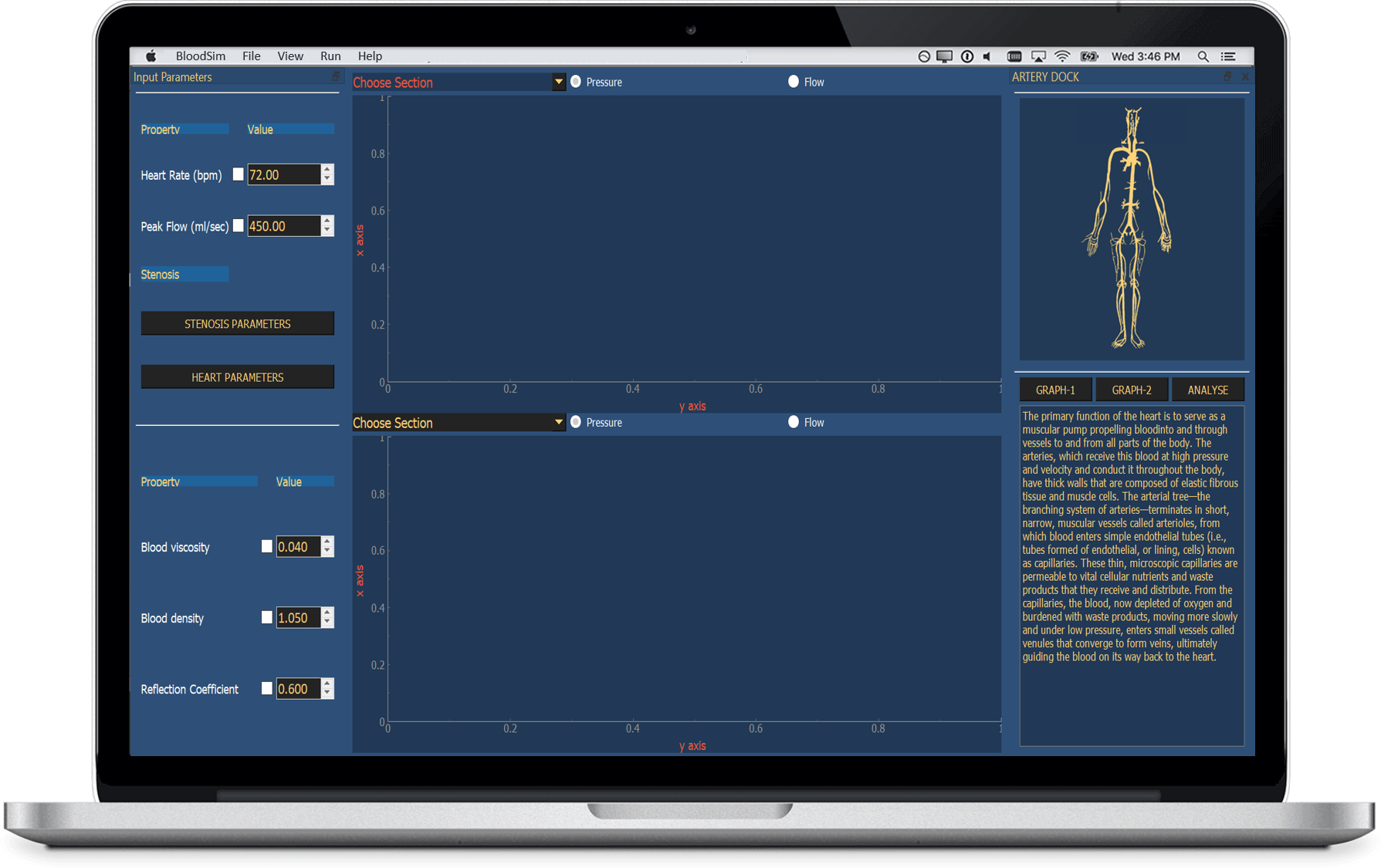Select Flow for the bottom graph

[x=794, y=422]
